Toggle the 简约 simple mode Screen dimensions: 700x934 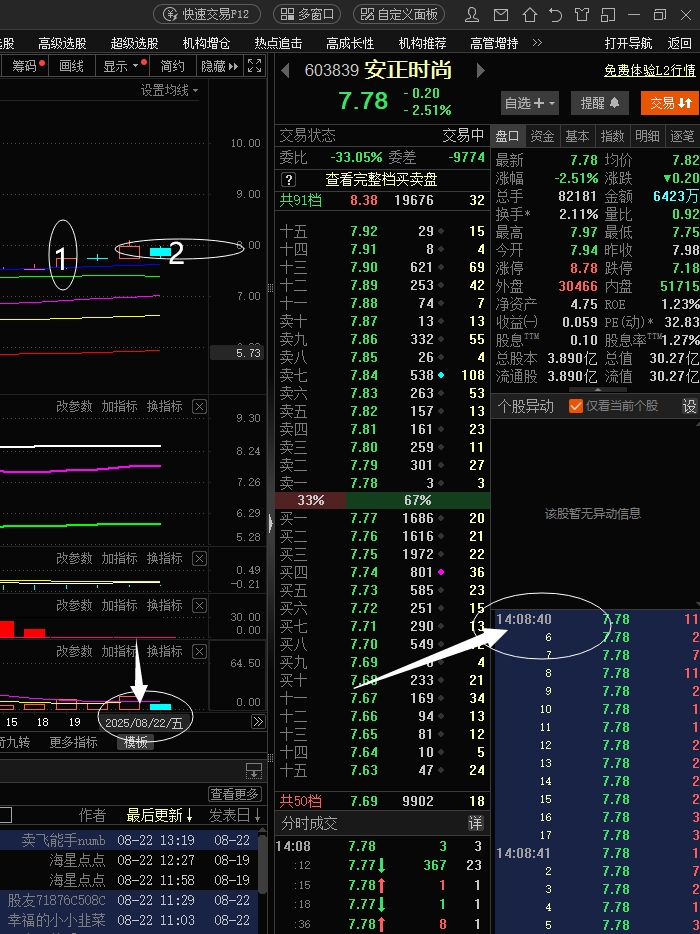coord(172,66)
